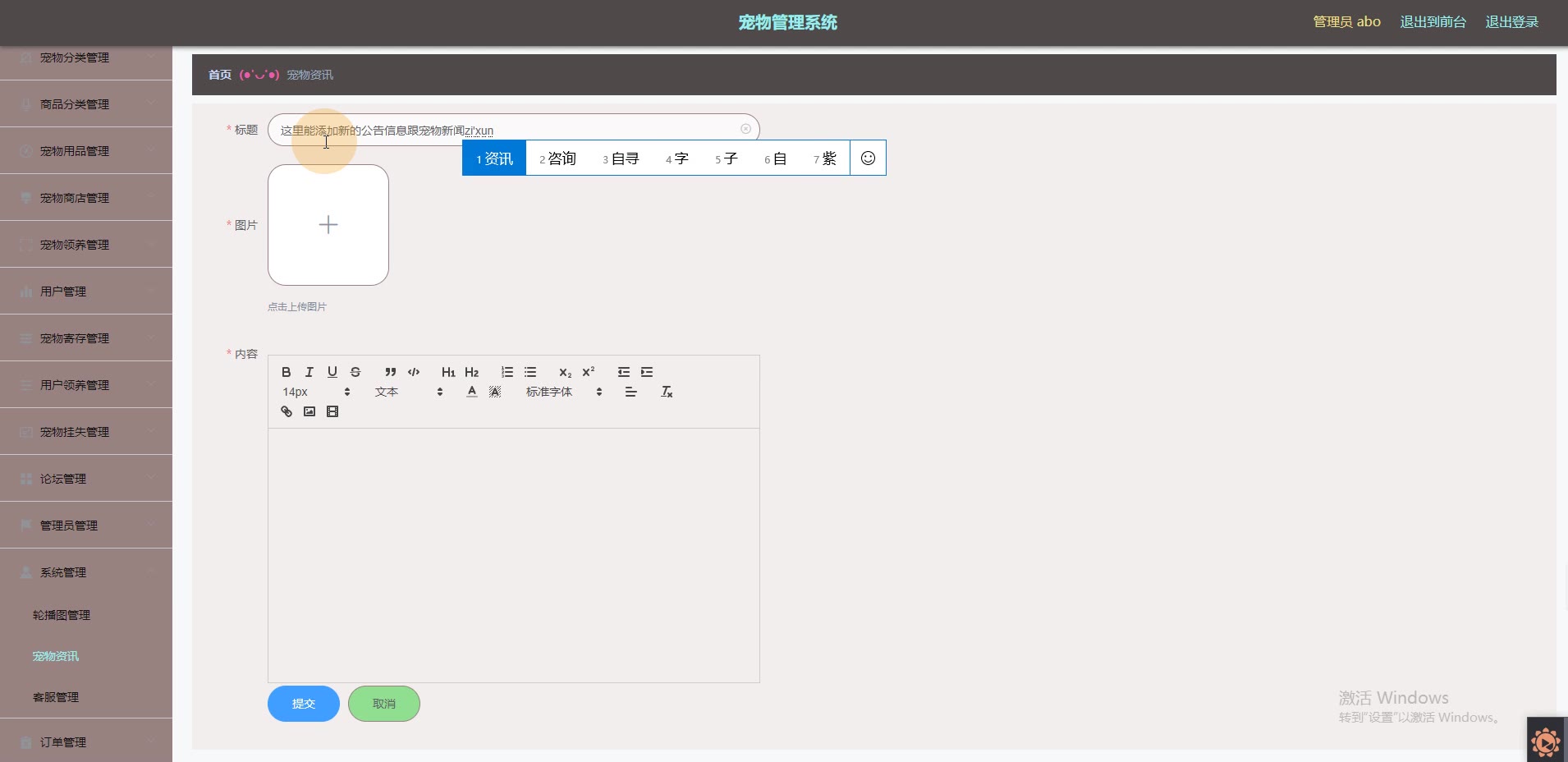Open the 轮播图管理 submenu item
The image size is (1568, 762).
(86, 615)
